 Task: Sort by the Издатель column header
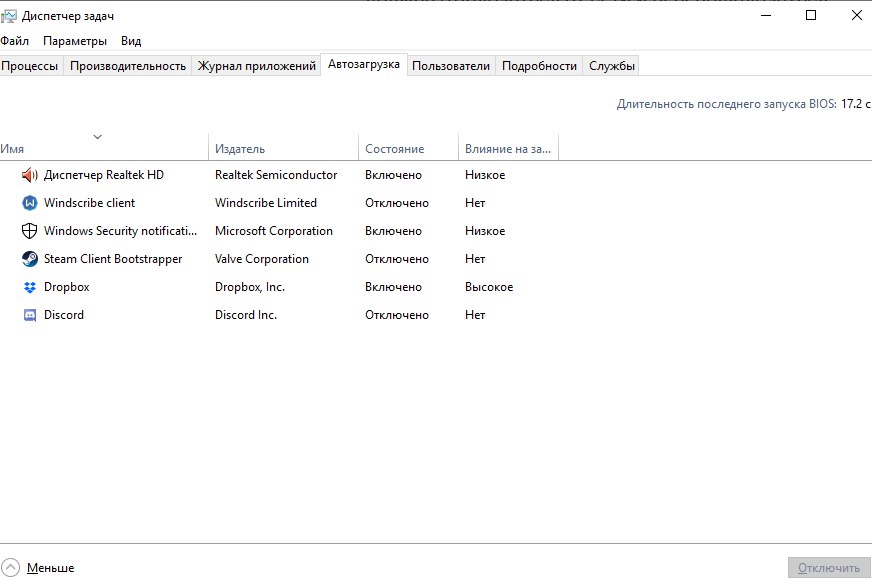[x=284, y=148]
